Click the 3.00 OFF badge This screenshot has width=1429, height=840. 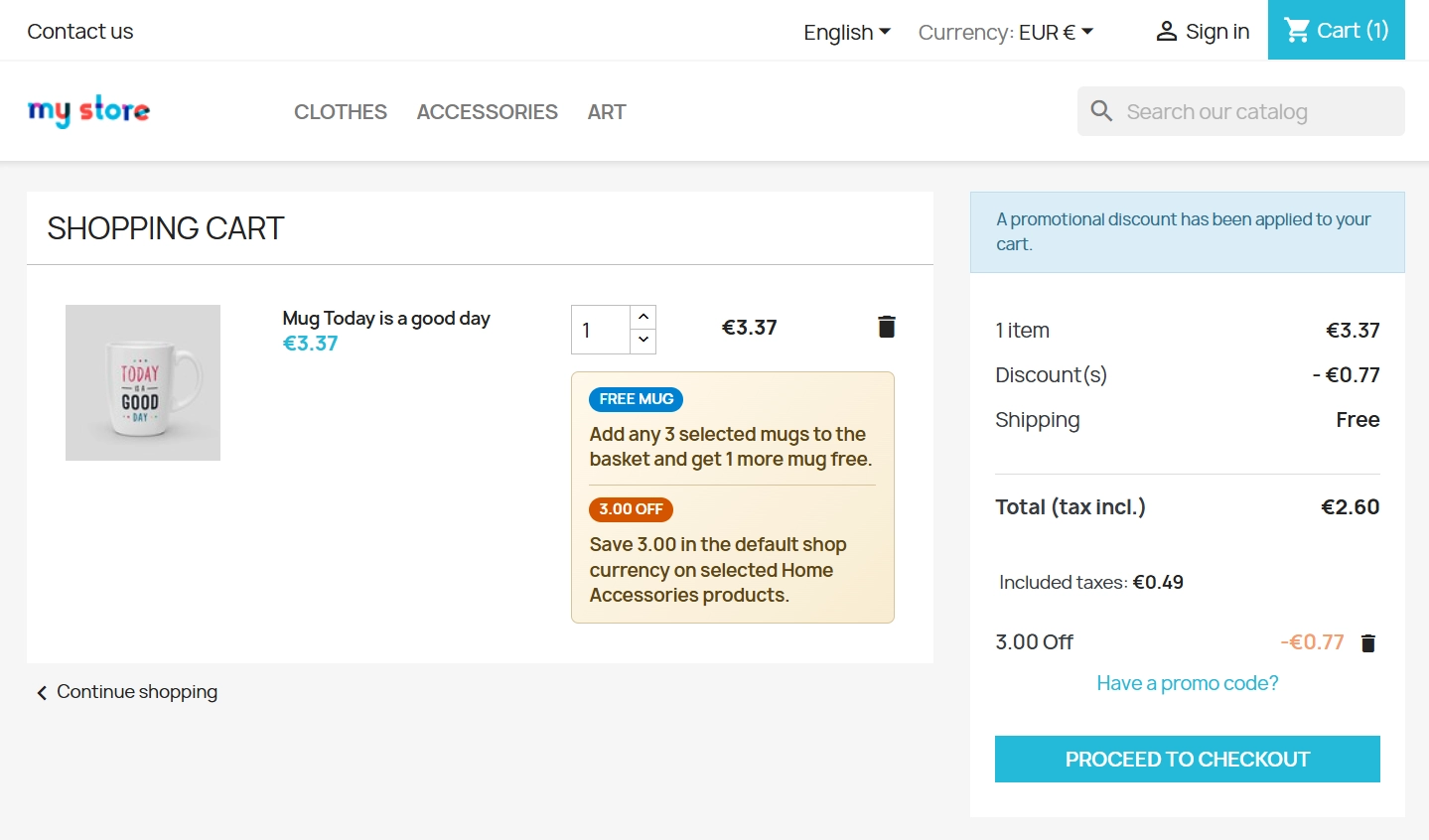pos(631,508)
